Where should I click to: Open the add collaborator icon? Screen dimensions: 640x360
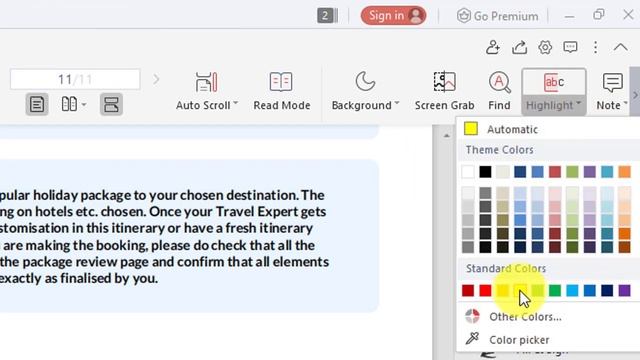pyautogui.click(x=493, y=47)
